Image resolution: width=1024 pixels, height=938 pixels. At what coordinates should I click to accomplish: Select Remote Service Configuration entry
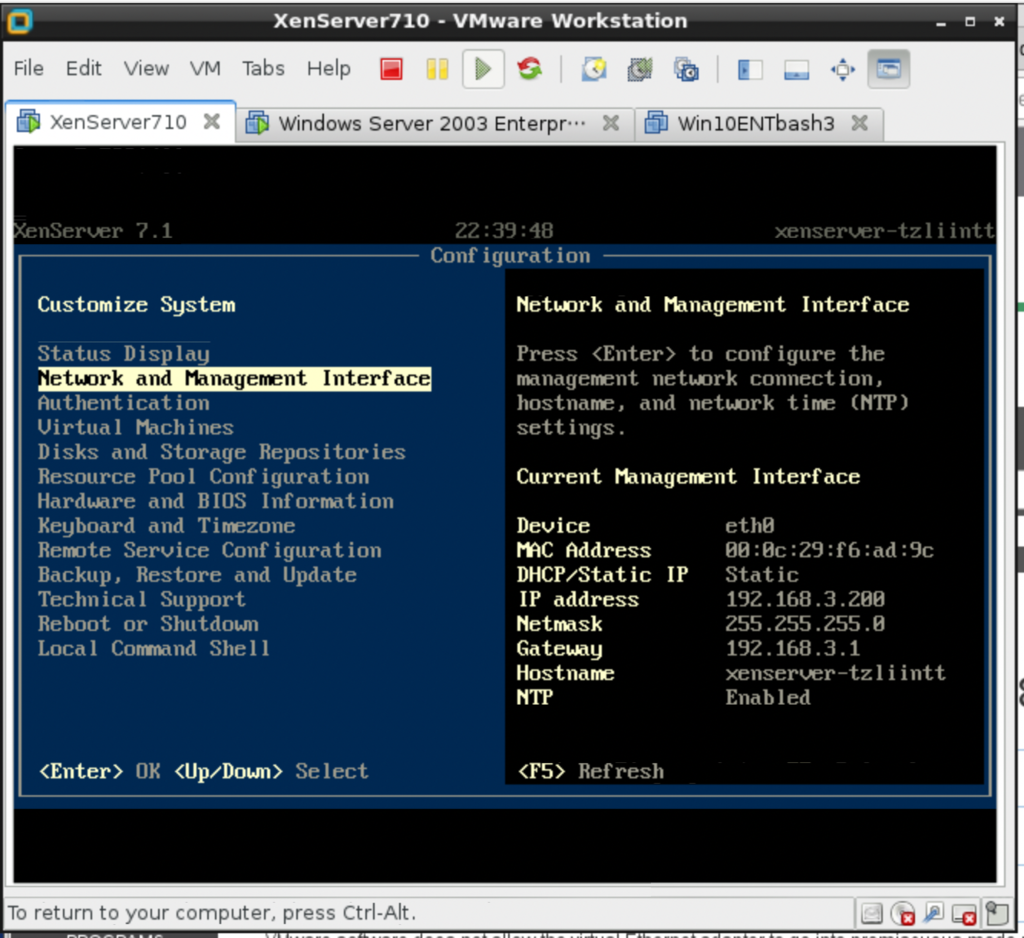coord(210,550)
